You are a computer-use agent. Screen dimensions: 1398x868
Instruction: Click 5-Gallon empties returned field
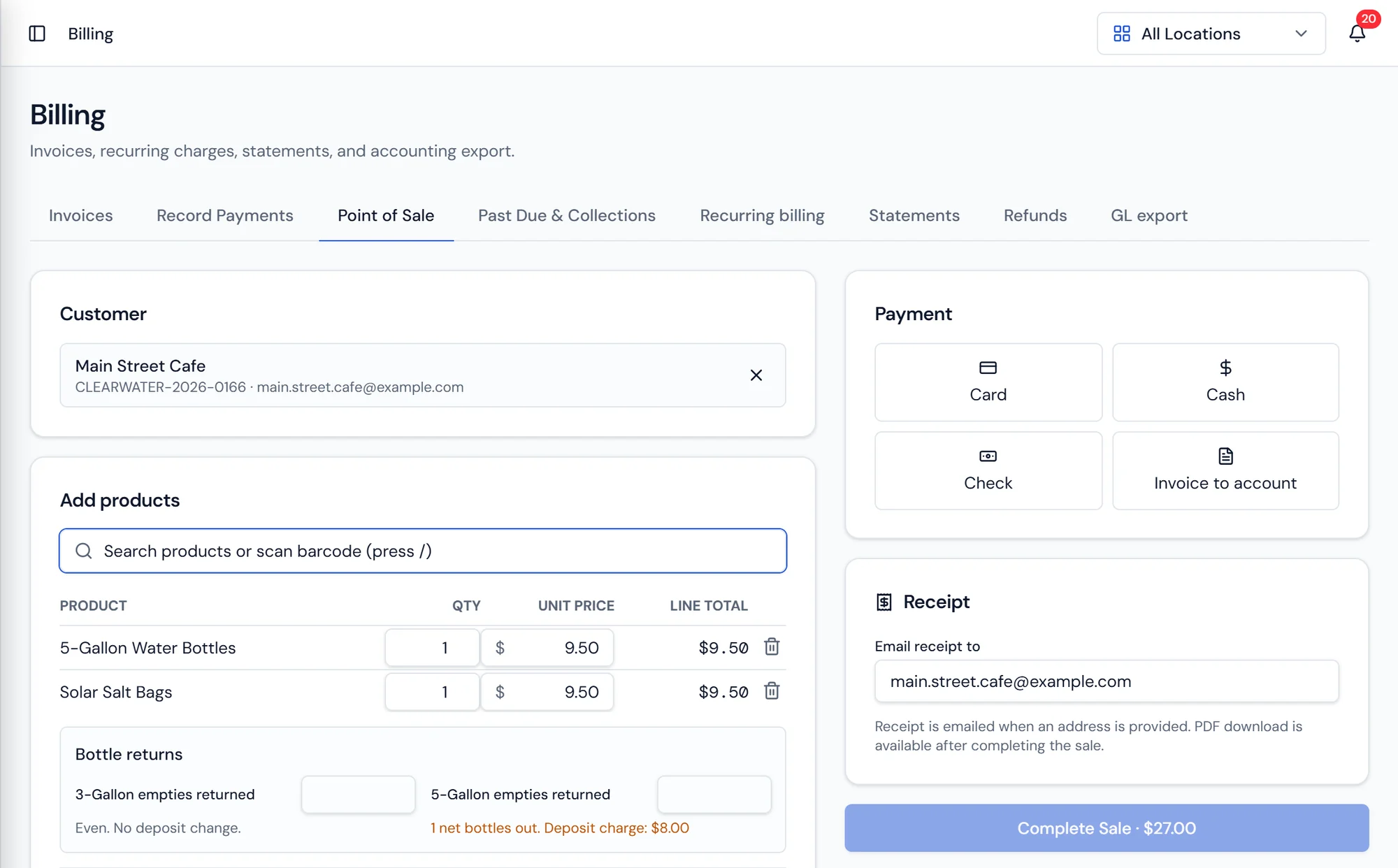click(714, 794)
